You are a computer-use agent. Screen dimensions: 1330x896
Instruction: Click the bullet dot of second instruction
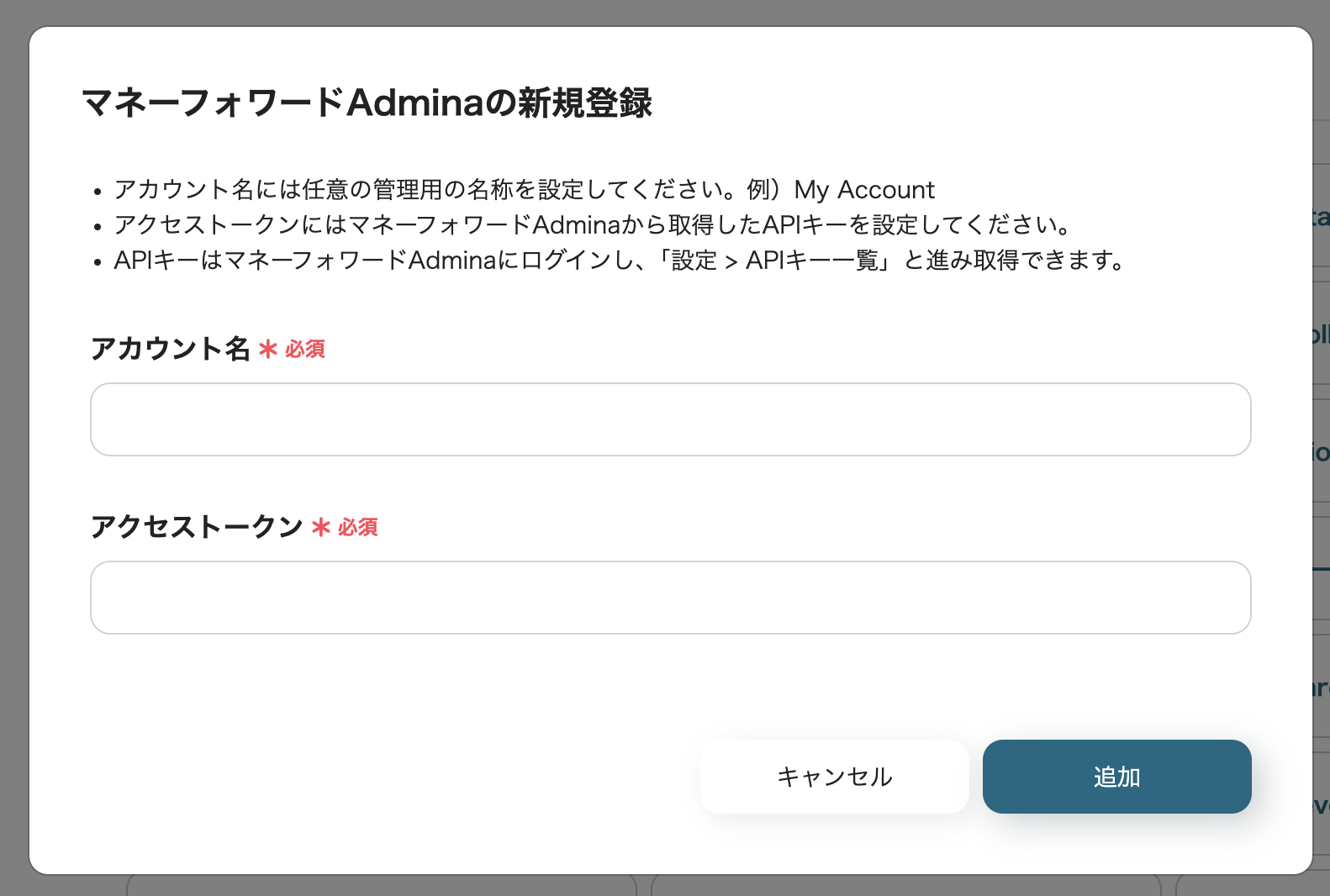[98, 227]
